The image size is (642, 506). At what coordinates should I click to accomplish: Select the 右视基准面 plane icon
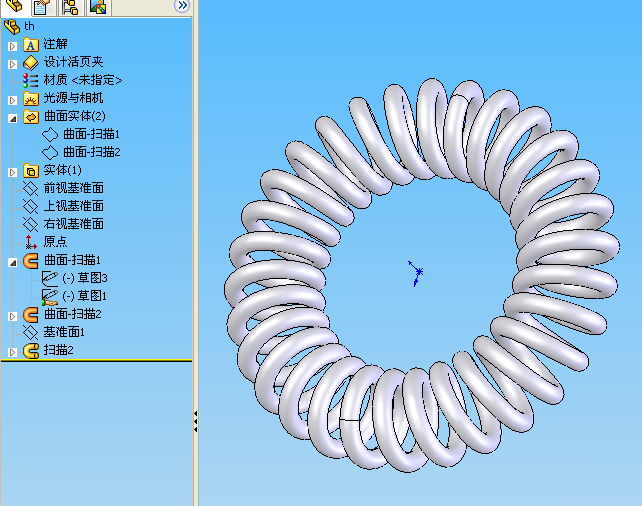point(31,224)
